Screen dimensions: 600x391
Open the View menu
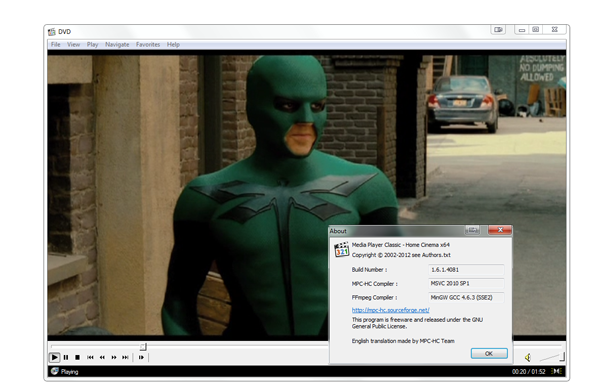[73, 44]
